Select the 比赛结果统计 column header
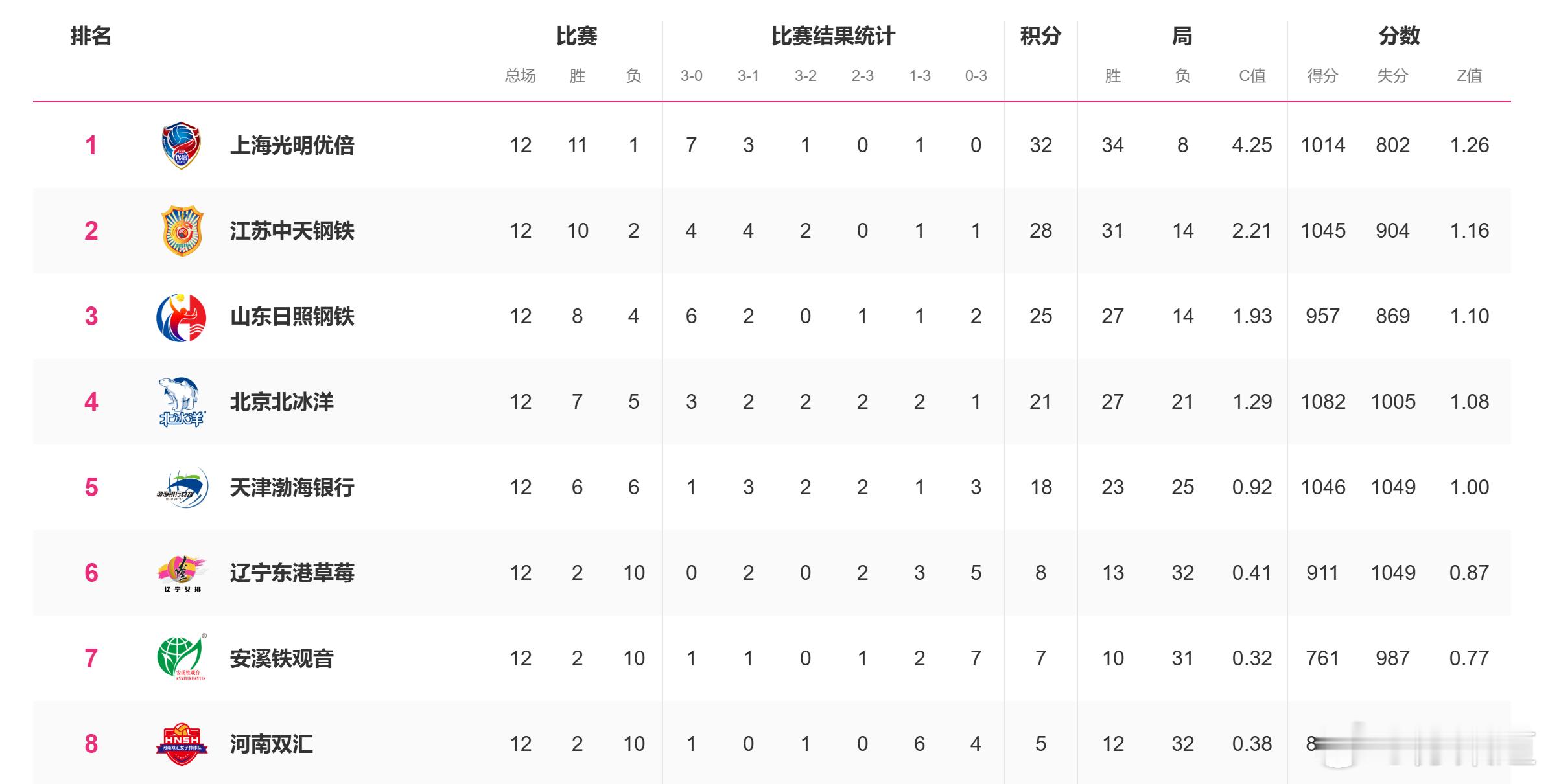1548x784 pixels. 833,36
